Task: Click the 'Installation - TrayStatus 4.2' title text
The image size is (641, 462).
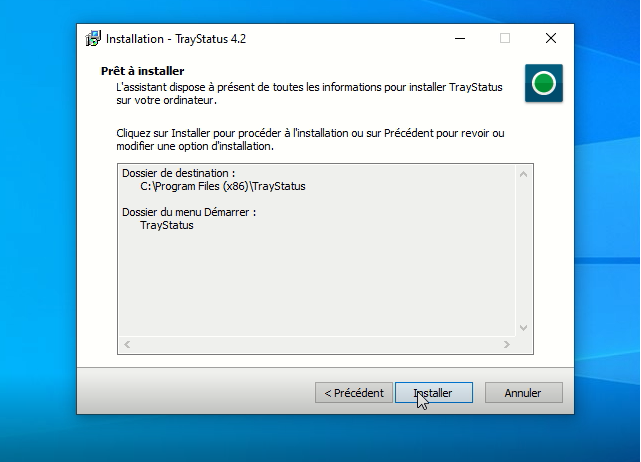Action: (176, 39)
